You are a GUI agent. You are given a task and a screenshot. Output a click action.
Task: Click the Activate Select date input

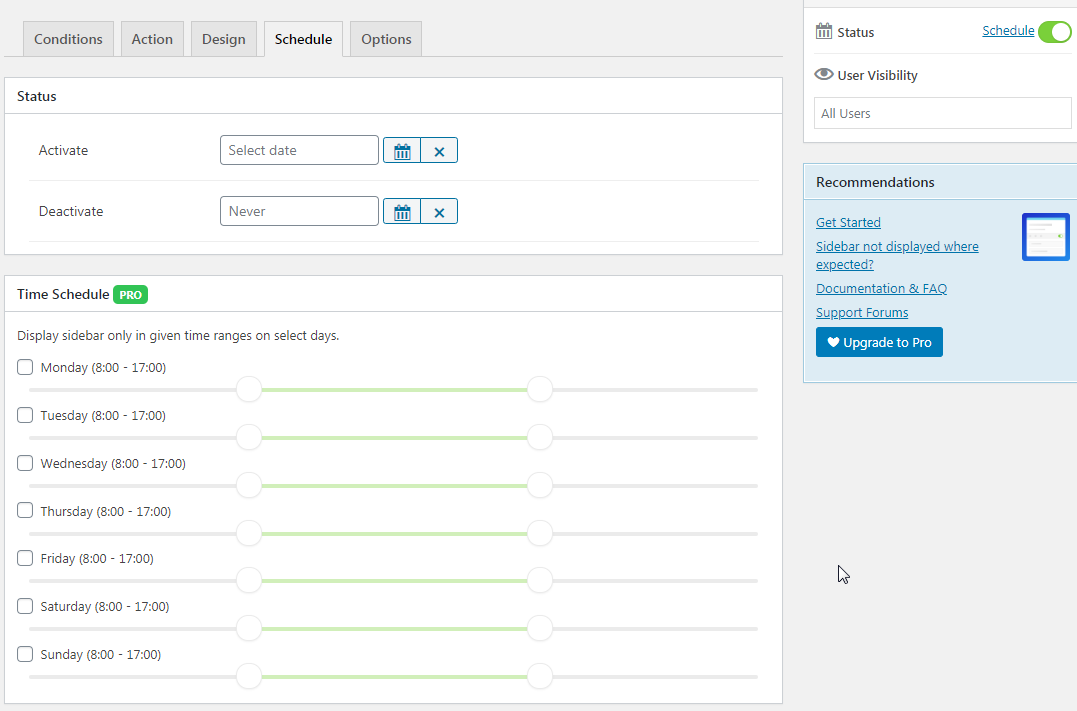coord(299,151)
